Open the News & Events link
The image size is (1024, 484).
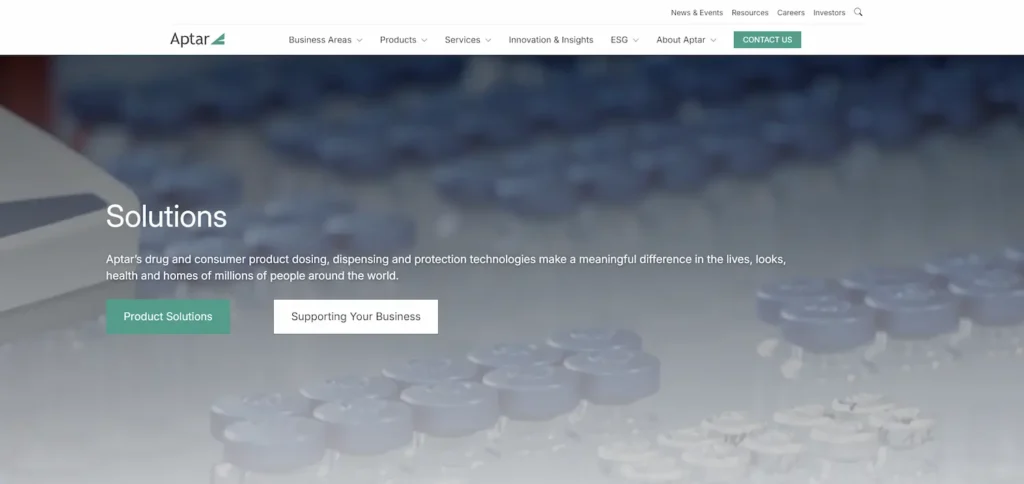(697, 13)
